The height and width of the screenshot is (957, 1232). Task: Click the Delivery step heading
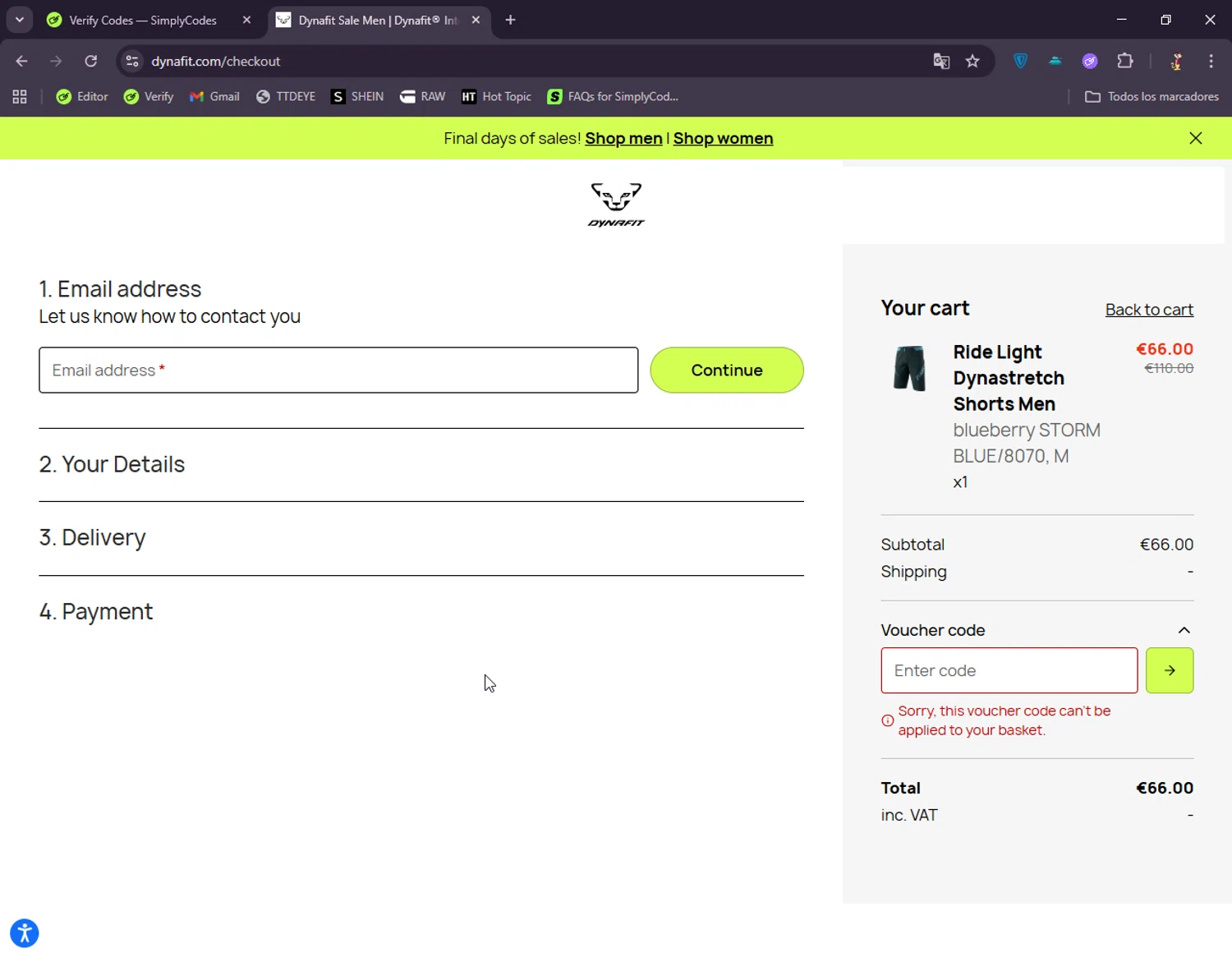click(x=92, y=537)
